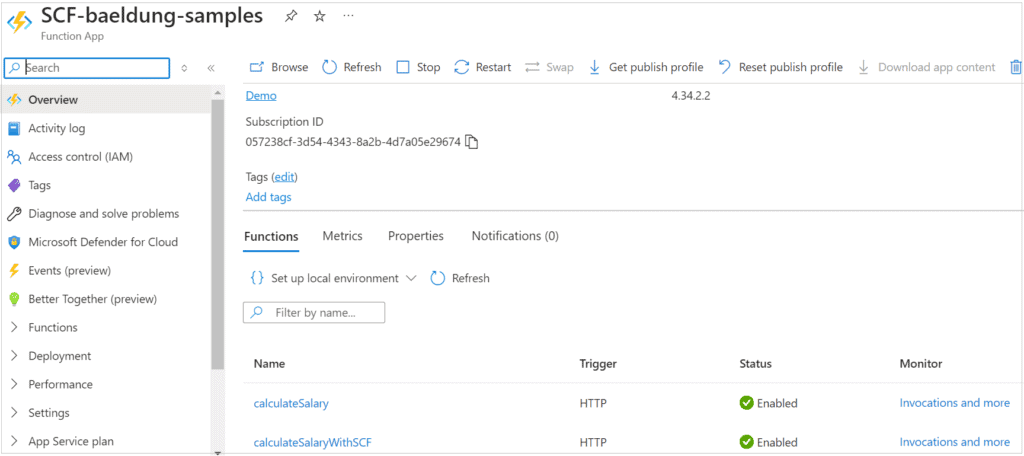
Task: Click the Add tags link
Action: (x=268, y=197)
